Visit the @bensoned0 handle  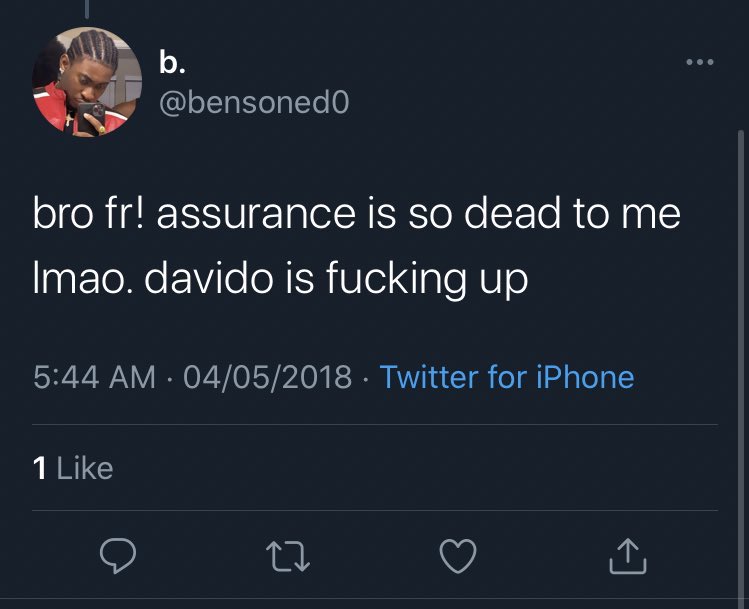[x=255, y=100]
